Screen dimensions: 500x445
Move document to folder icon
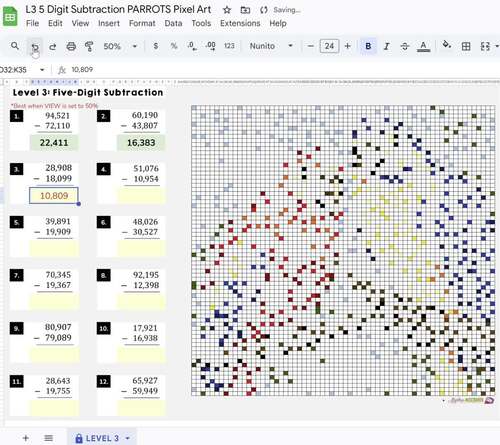245,10
